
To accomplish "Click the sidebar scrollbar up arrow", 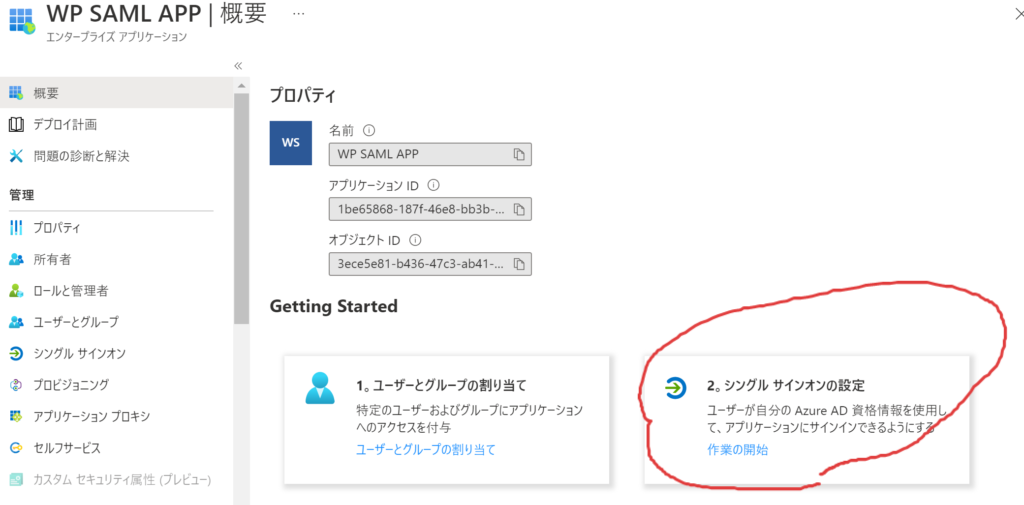I will click(242, 86).
